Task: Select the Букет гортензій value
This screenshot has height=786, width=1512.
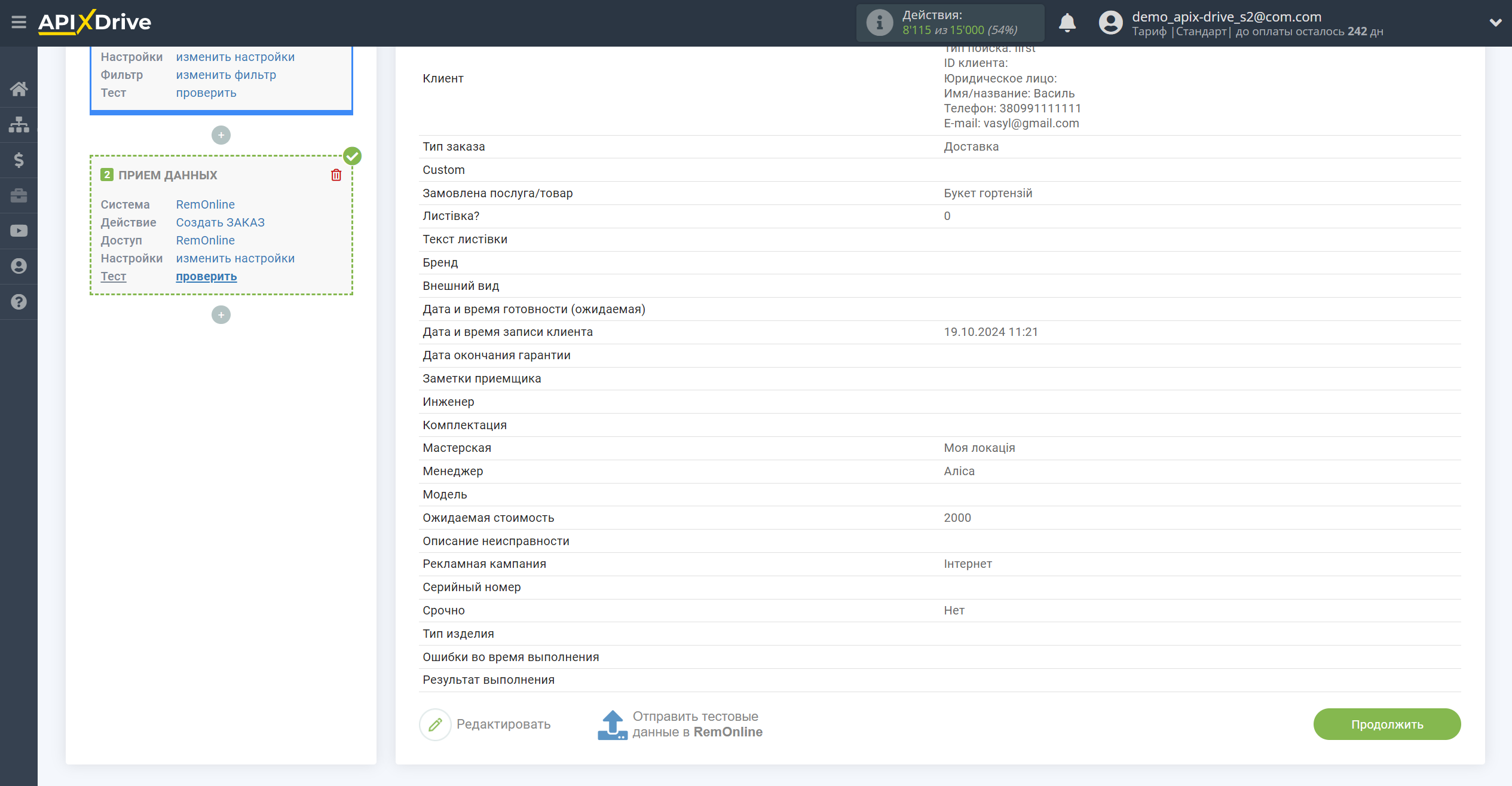Action: pos(988,193)
